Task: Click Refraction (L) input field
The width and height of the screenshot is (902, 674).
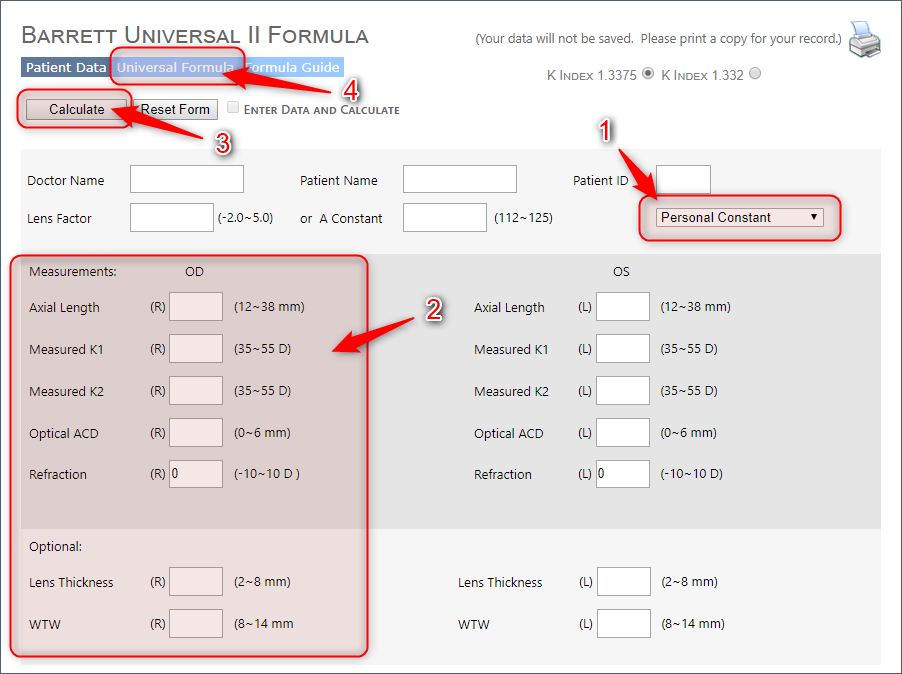Action: [623, 474]
